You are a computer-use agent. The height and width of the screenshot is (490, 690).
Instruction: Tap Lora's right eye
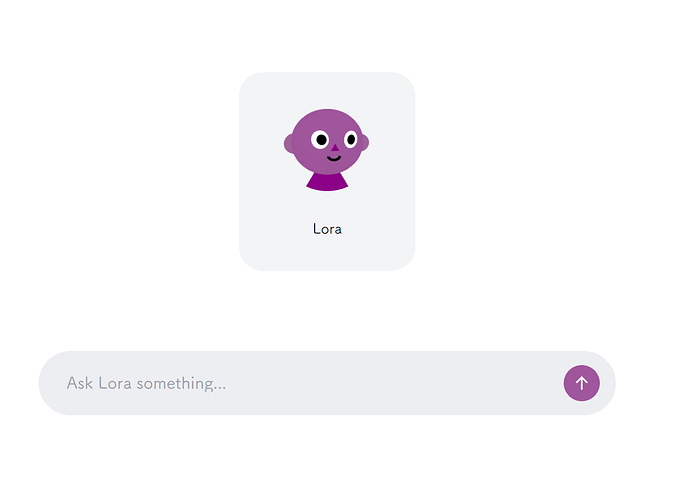(351, 139)
